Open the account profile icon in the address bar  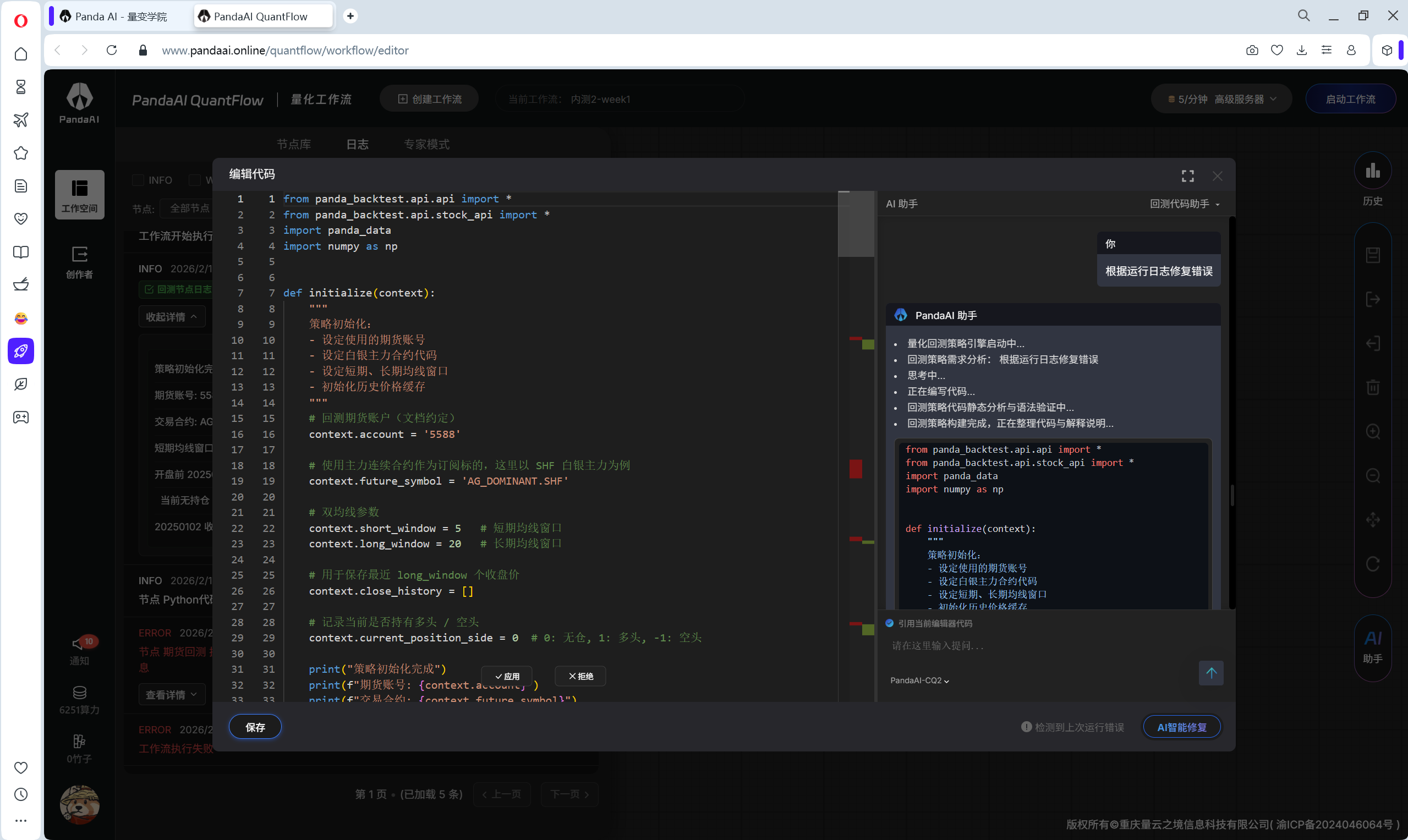[x=1351, y=51]
